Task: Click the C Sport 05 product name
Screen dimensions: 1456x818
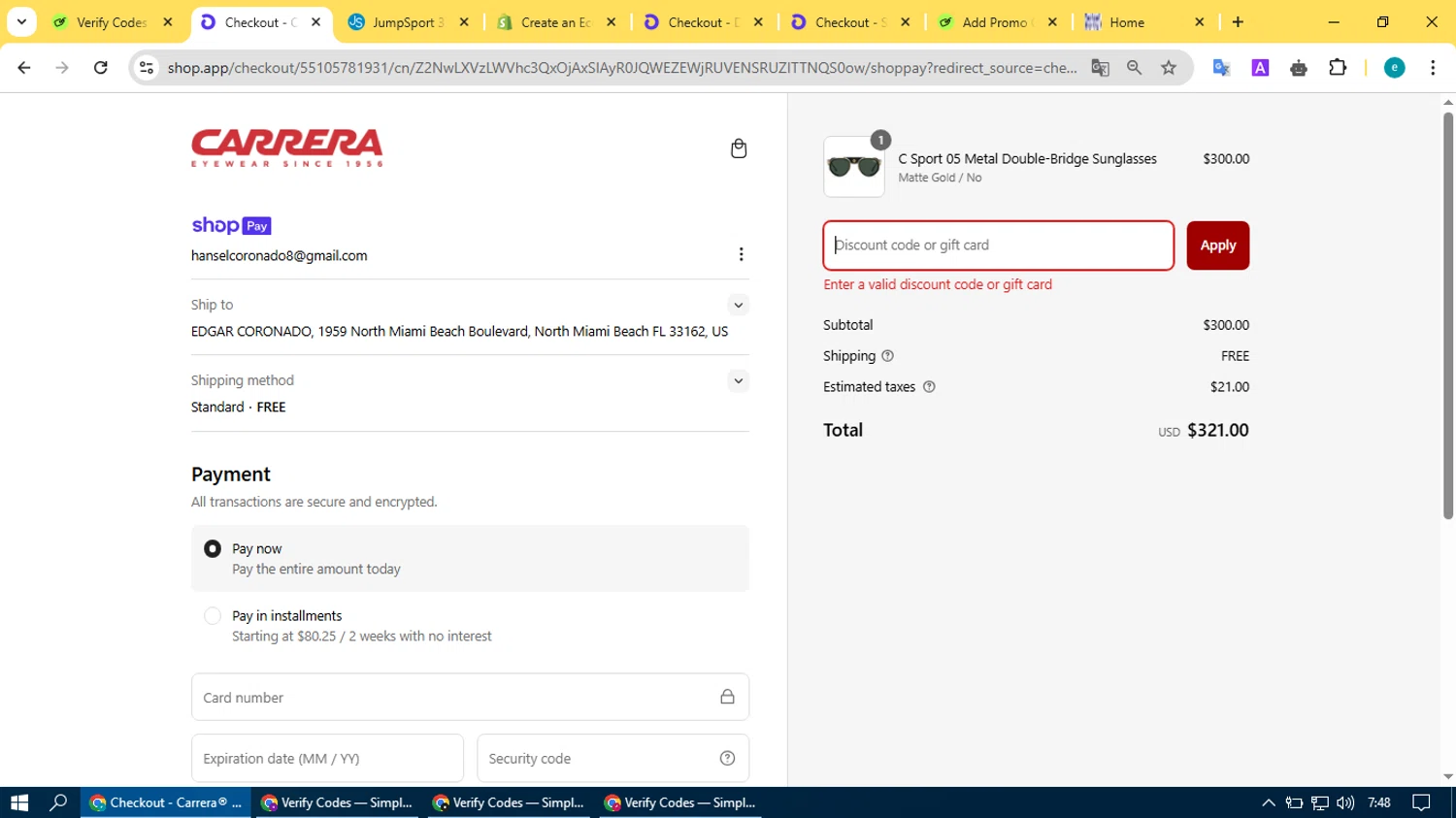Action: pyautogui.click(x=1027, y=159)
